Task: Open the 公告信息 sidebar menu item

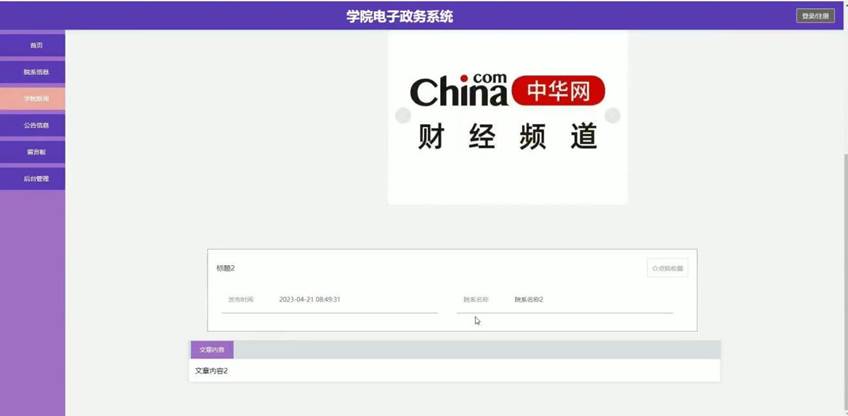Action: coord(32,125)
